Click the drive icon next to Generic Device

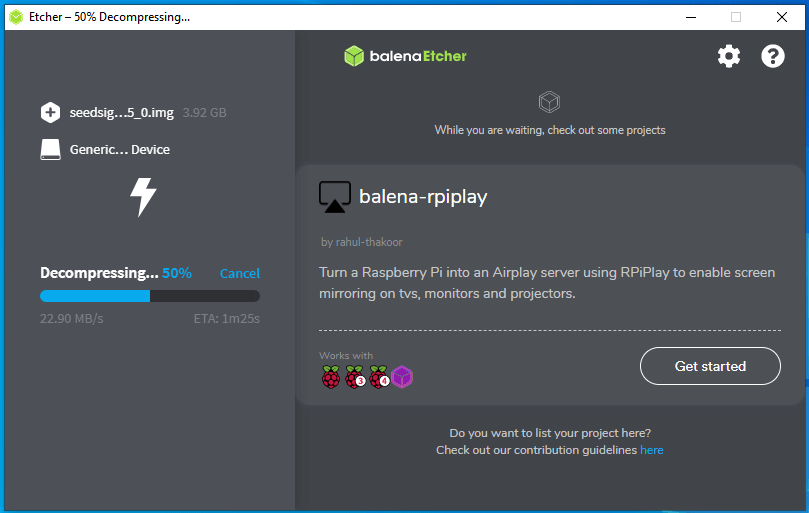tap(51, 150)
